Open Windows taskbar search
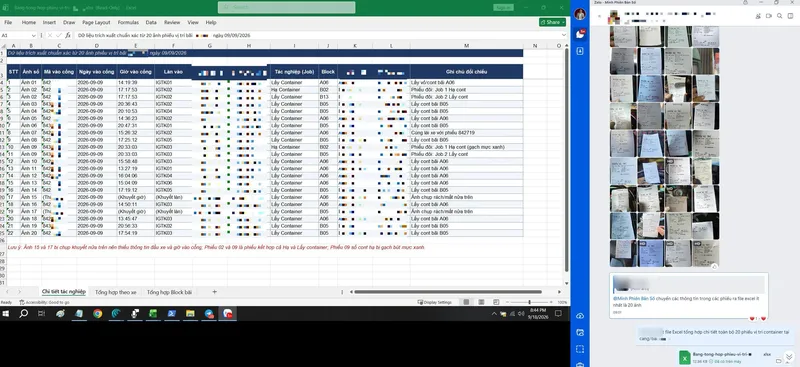The width and height of the screenshot is (800, 367). 23,314
